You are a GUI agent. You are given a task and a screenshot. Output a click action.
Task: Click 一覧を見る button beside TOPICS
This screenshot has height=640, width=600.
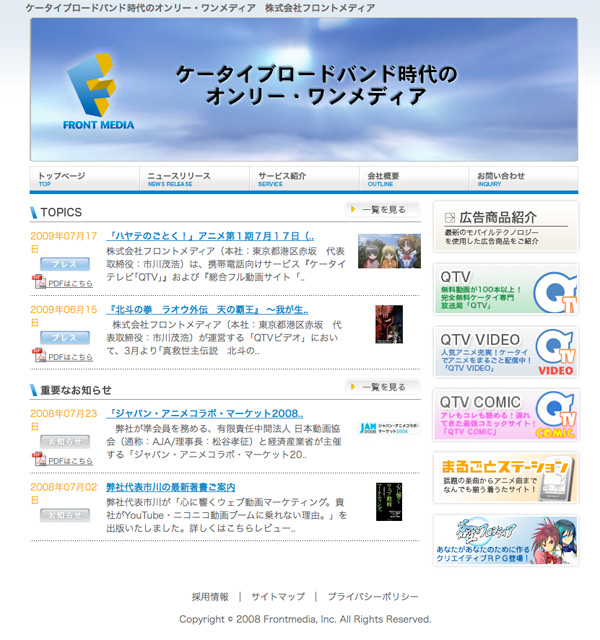coord(382,210)
